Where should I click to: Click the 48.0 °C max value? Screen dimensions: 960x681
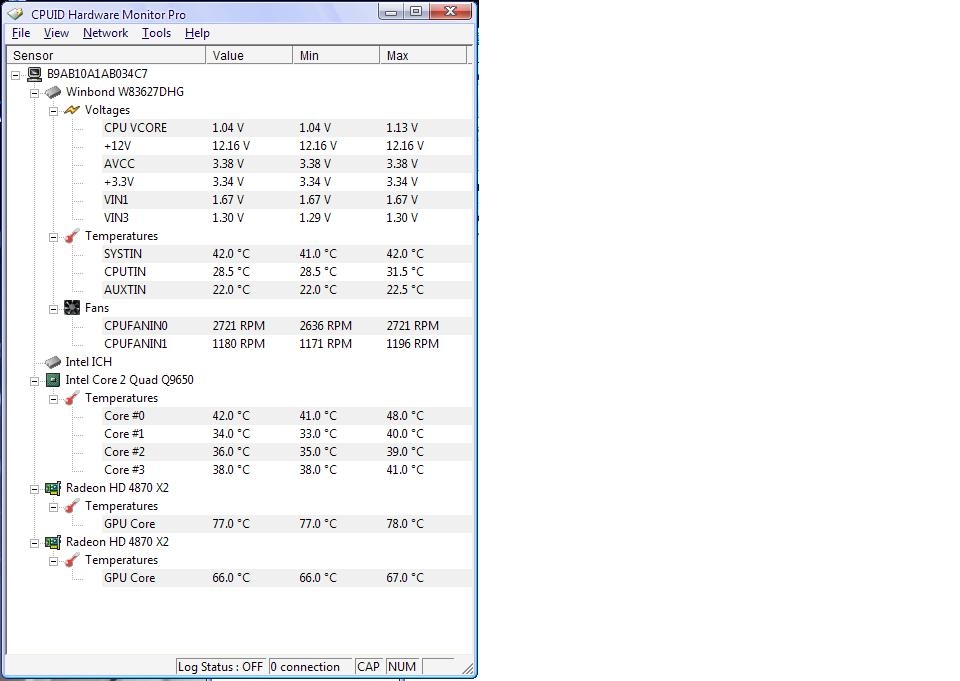(x=405, y=416)
